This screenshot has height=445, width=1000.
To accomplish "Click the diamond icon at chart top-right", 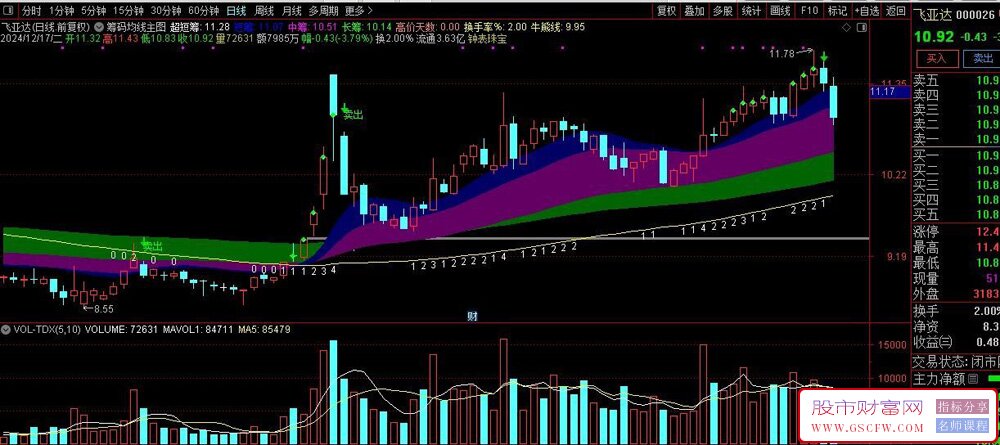I will (846, 27).
